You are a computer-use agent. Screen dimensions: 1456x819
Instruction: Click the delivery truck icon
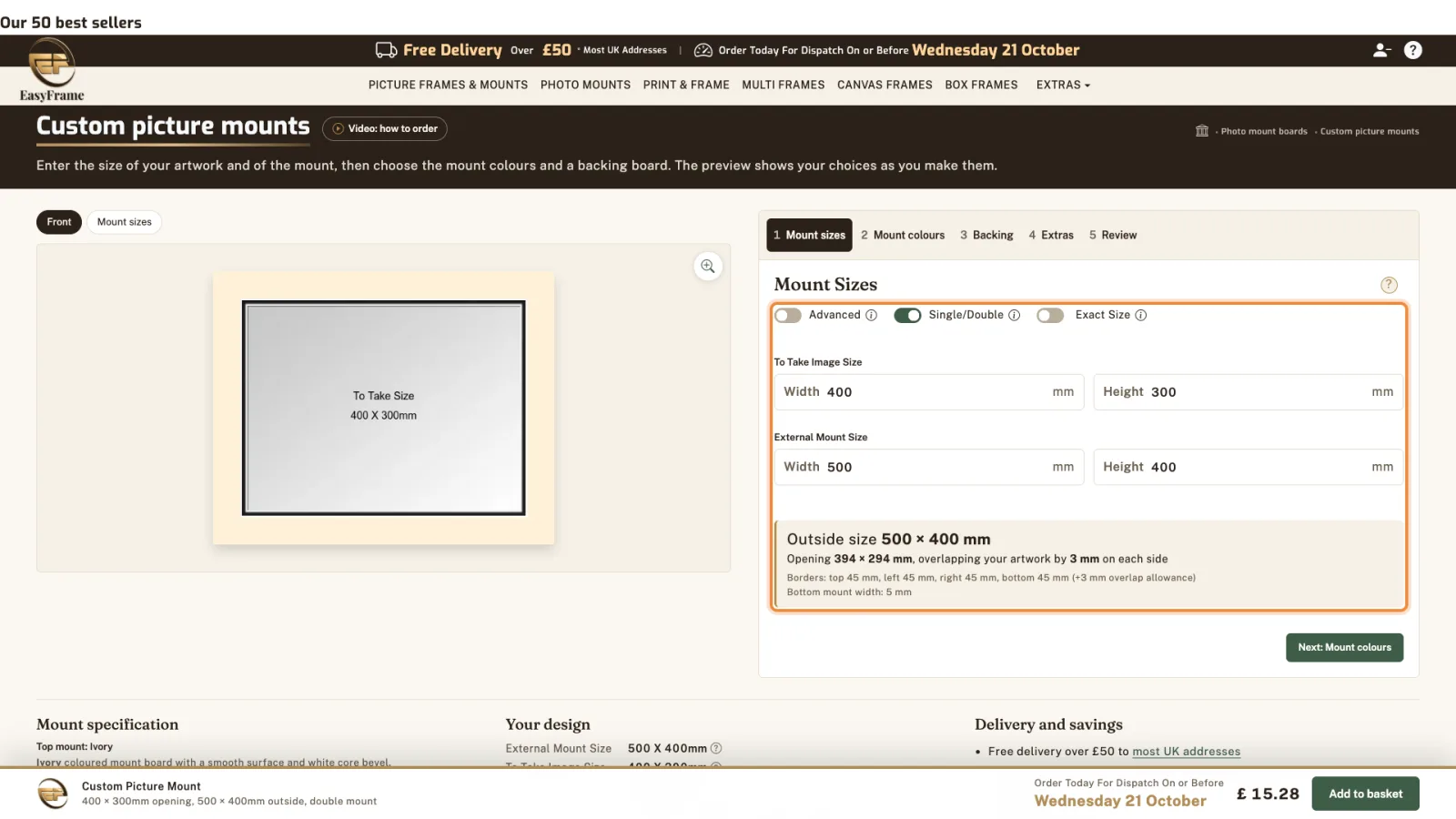pos(386,50)
